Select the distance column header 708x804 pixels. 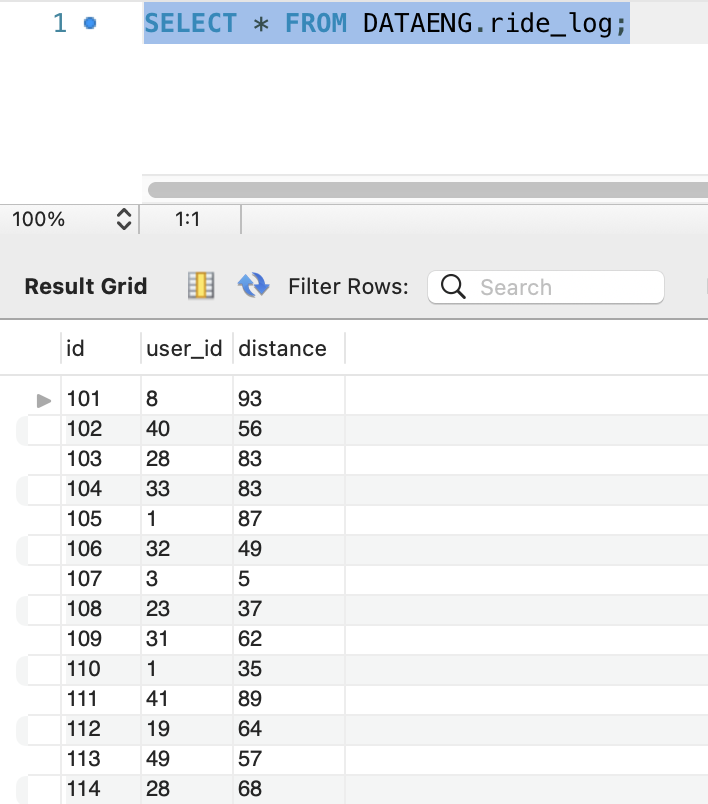(x=282, y=348)
